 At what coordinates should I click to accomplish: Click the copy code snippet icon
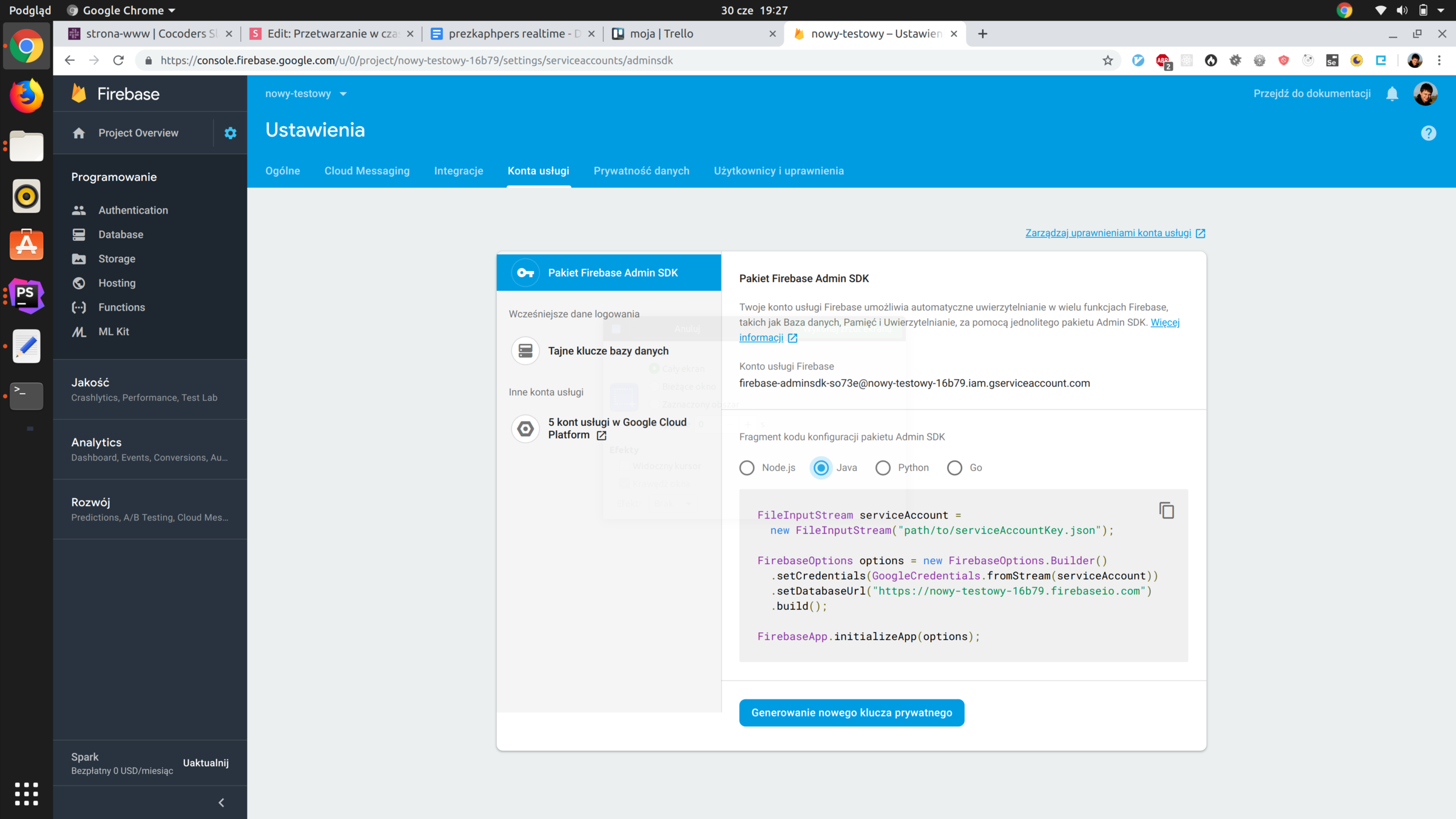pyautogui.click(x=1166, y=511)
